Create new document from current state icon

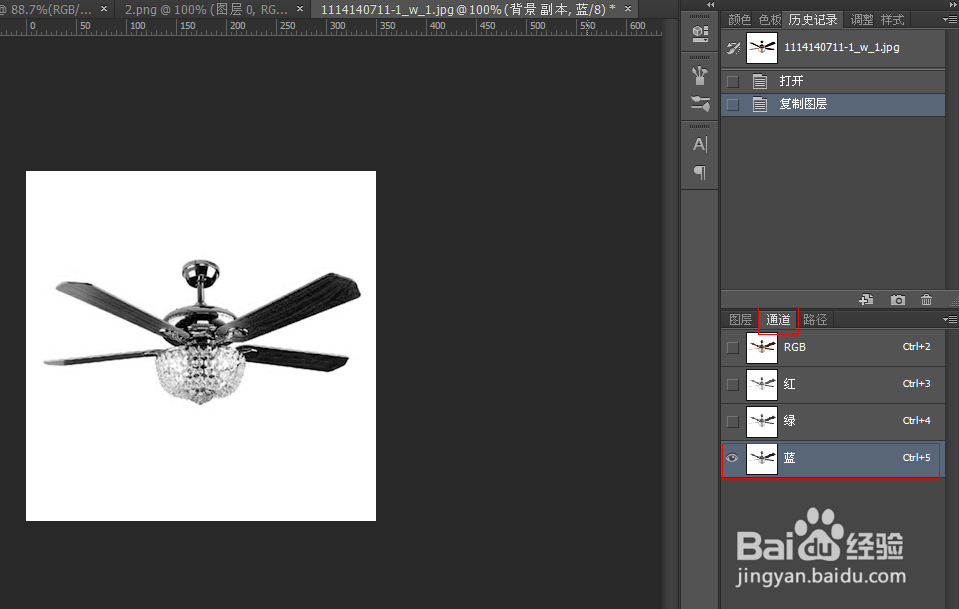(866, 300)
